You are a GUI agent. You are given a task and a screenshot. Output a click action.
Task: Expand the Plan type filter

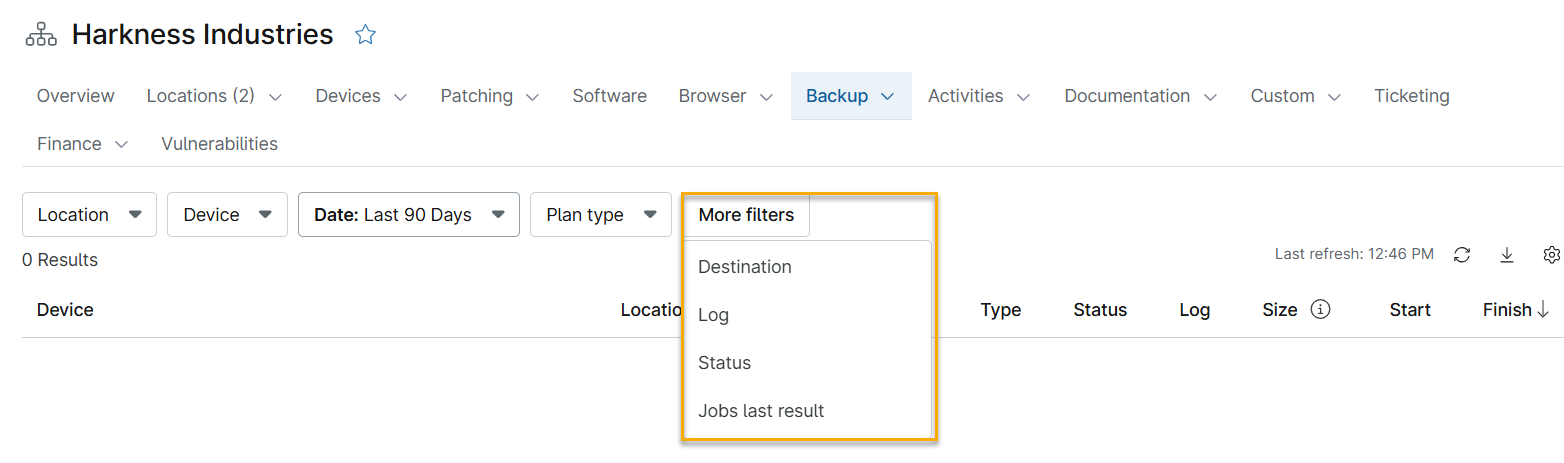[x=600, y=215]
